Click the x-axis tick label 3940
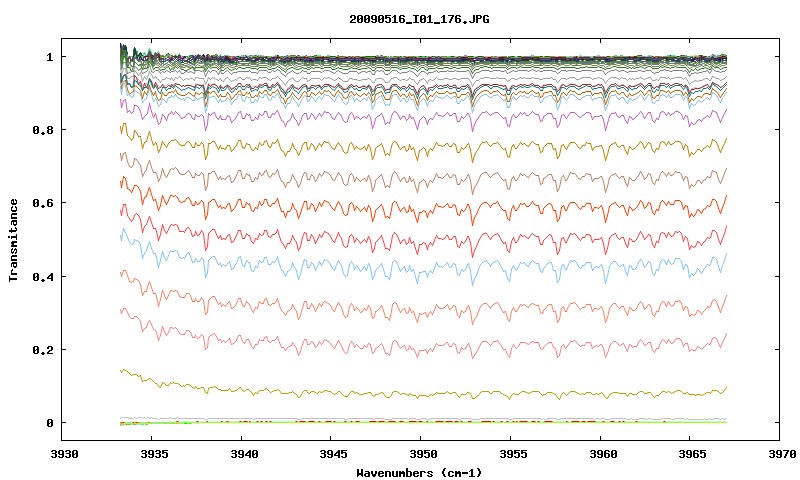The image size is (800, 480). [244, 453]
